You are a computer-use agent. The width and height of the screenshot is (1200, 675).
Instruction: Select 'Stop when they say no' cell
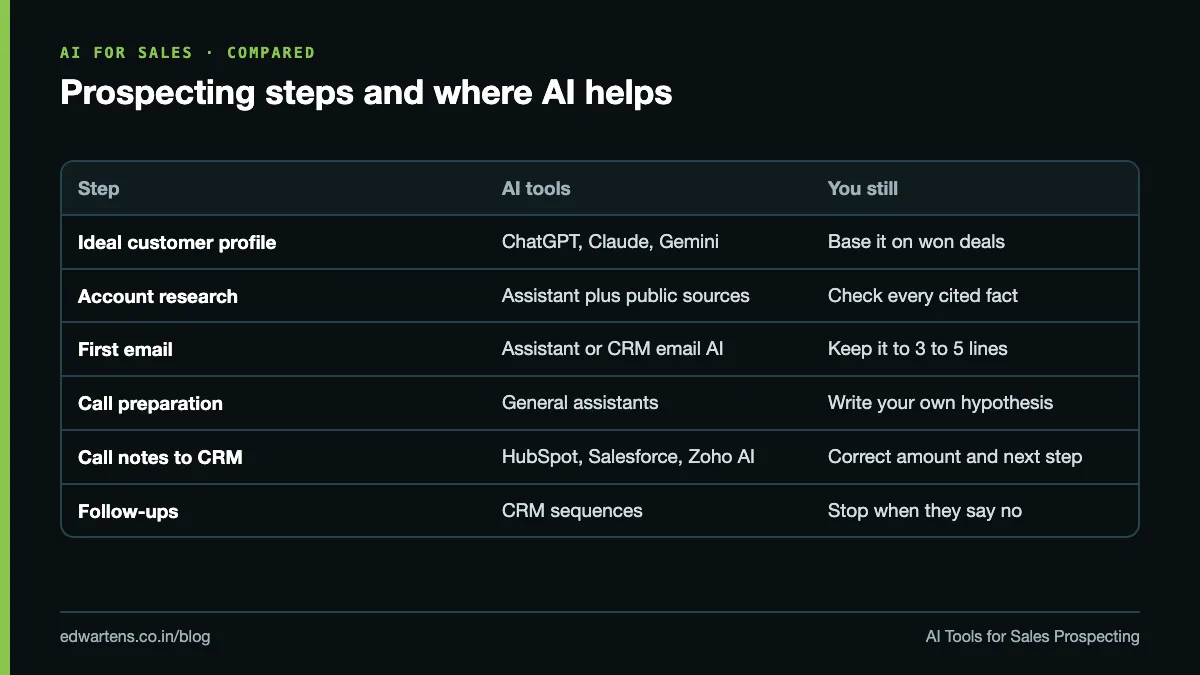(925, 512)
